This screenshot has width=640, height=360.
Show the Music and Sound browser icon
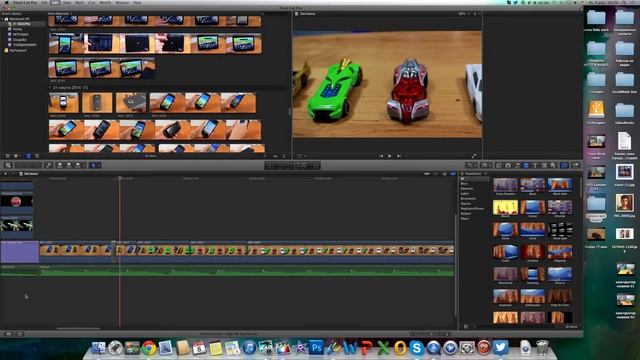(x=517, y=165)
